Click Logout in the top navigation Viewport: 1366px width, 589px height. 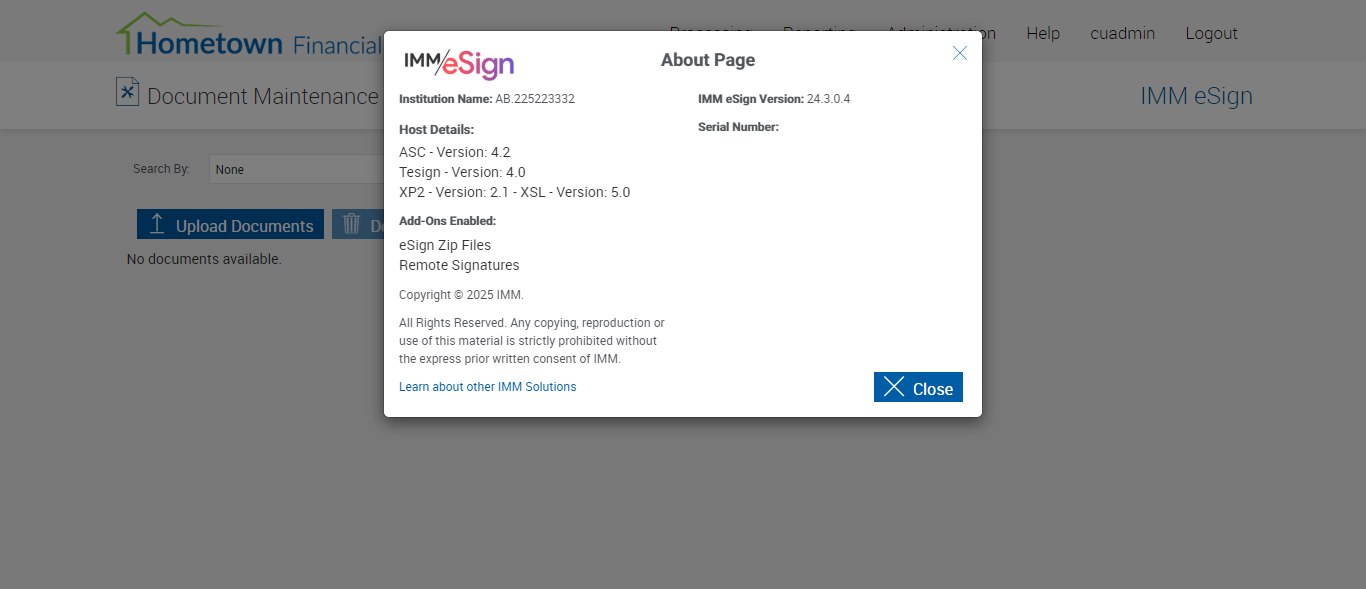click(1212, 34)
